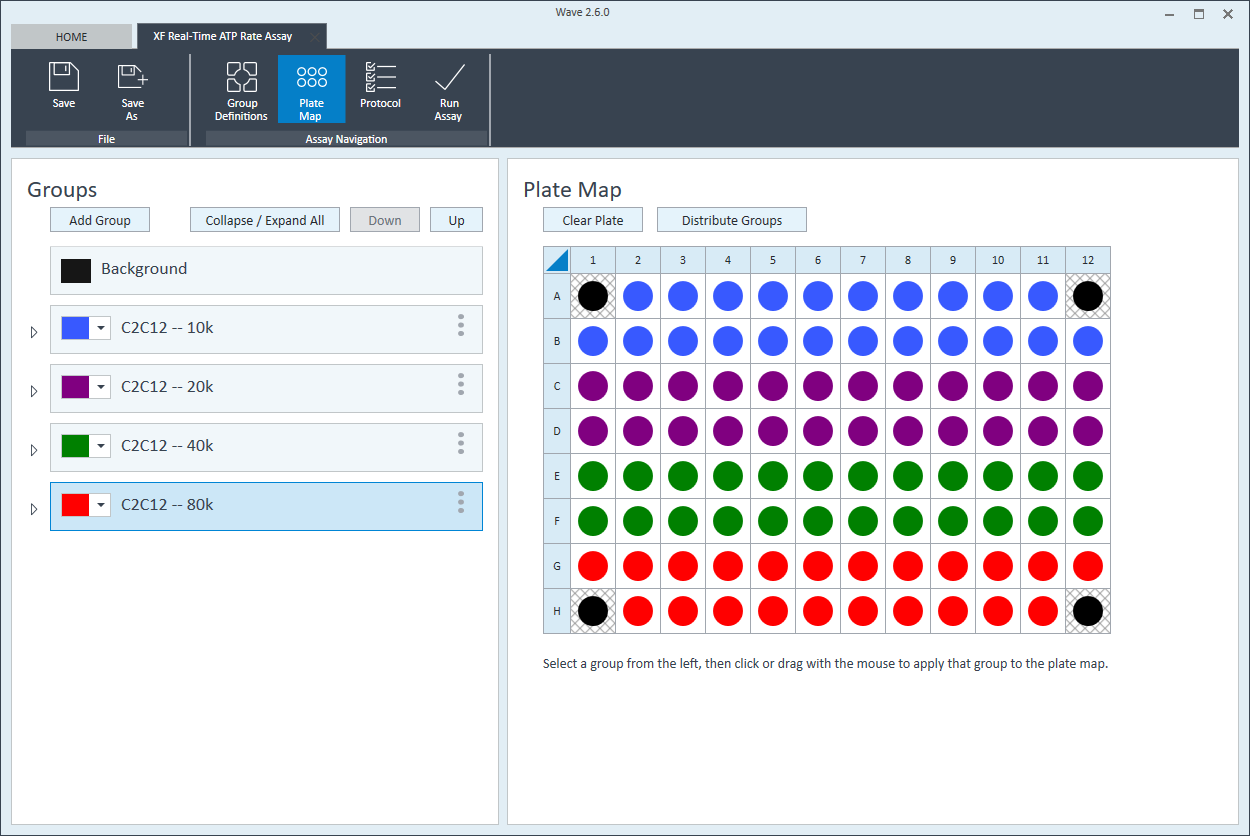
Task: Click the Distribute Groups button
Action: (731, 220)
